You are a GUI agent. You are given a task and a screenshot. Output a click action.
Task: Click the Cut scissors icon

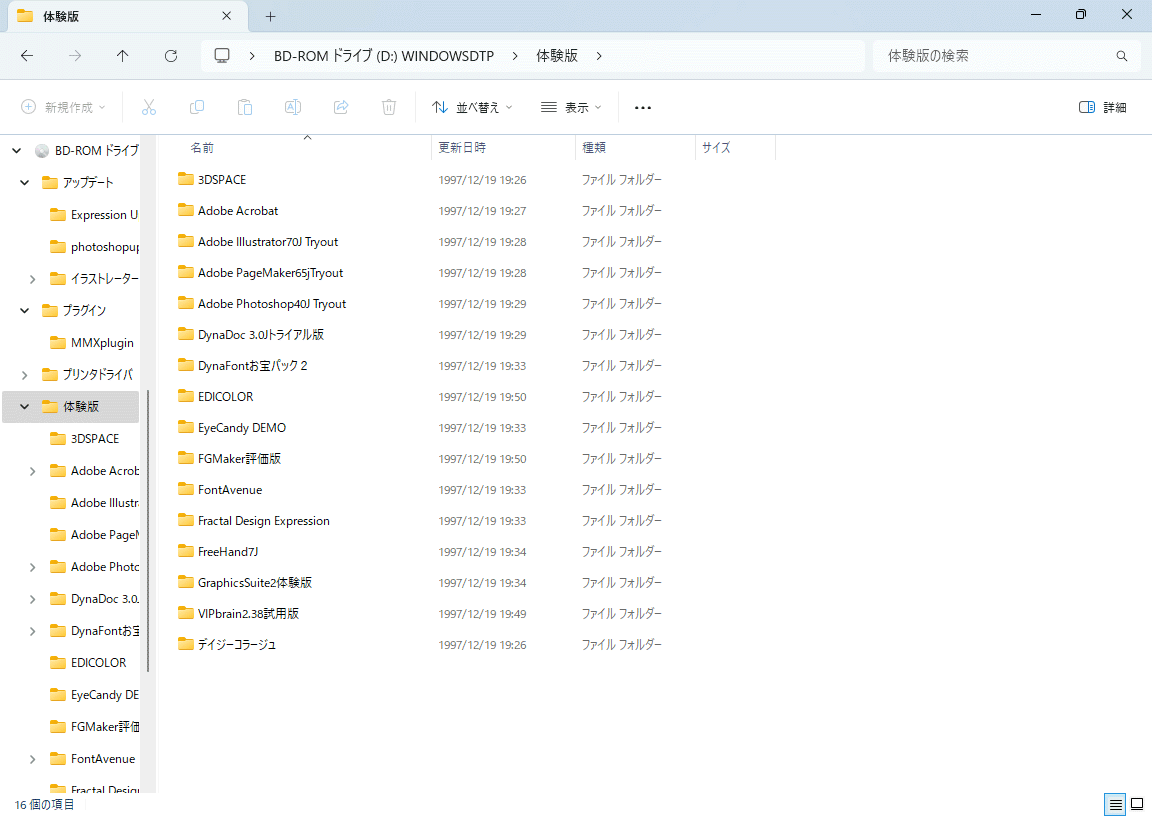[149, 107]
